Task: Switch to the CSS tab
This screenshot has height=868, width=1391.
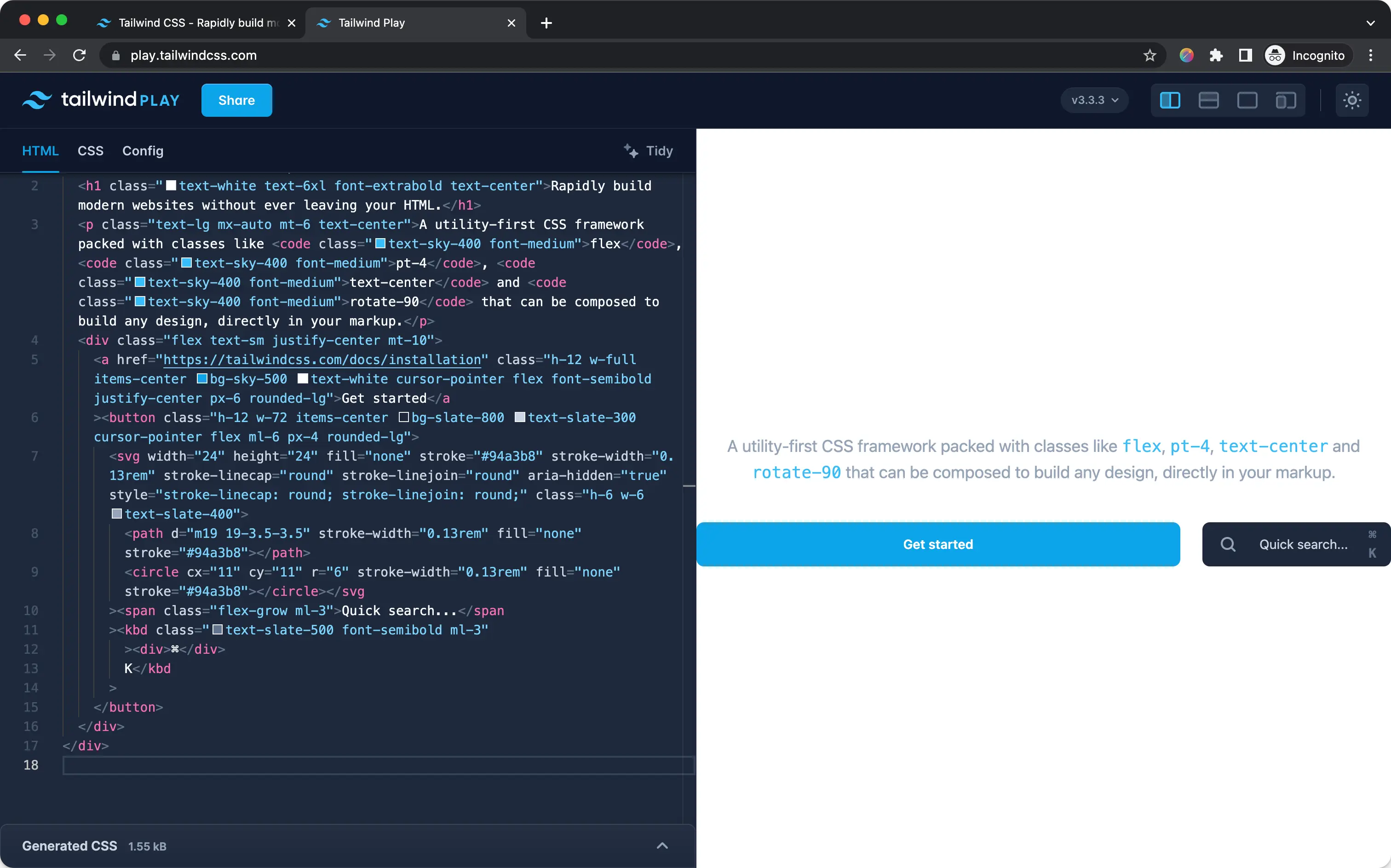Action: pos(90,150)
